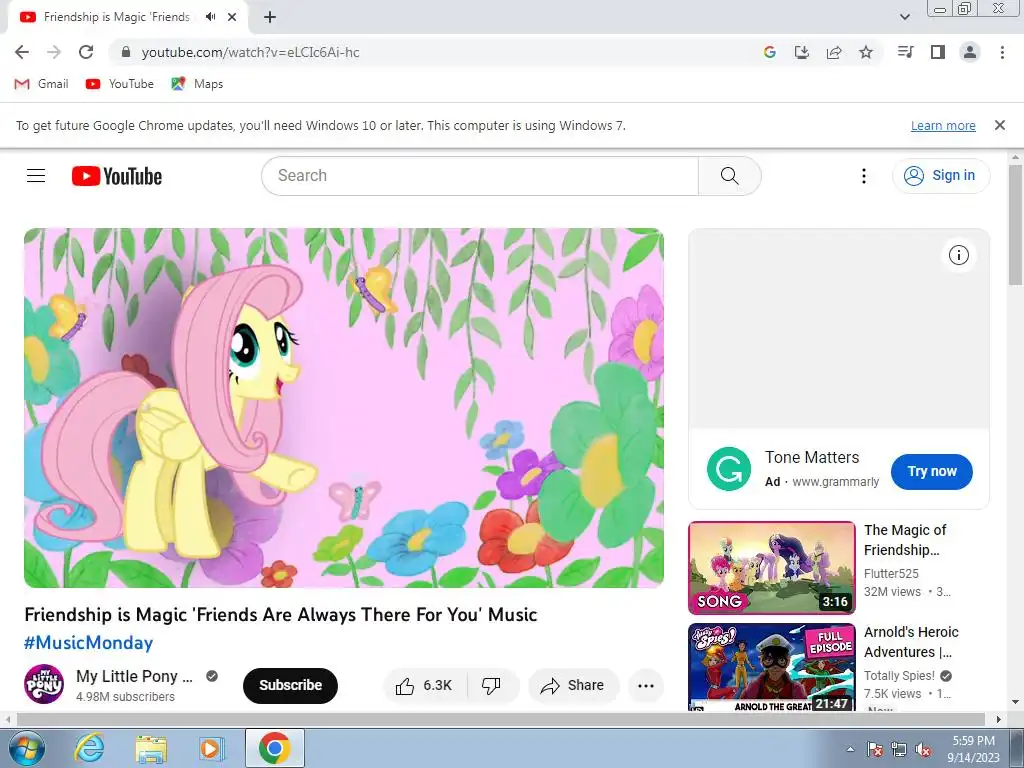This screenshot has width=1024, height=768.
Task: Reload the page with the refresh icon
Action: click(x=86, y=52)
